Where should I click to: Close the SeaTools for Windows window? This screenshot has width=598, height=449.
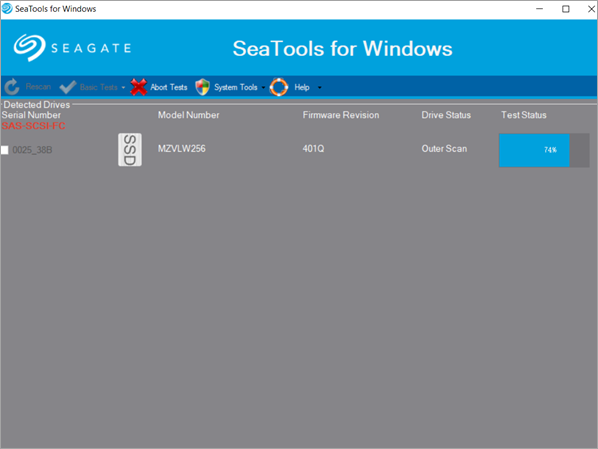point(591,9)
